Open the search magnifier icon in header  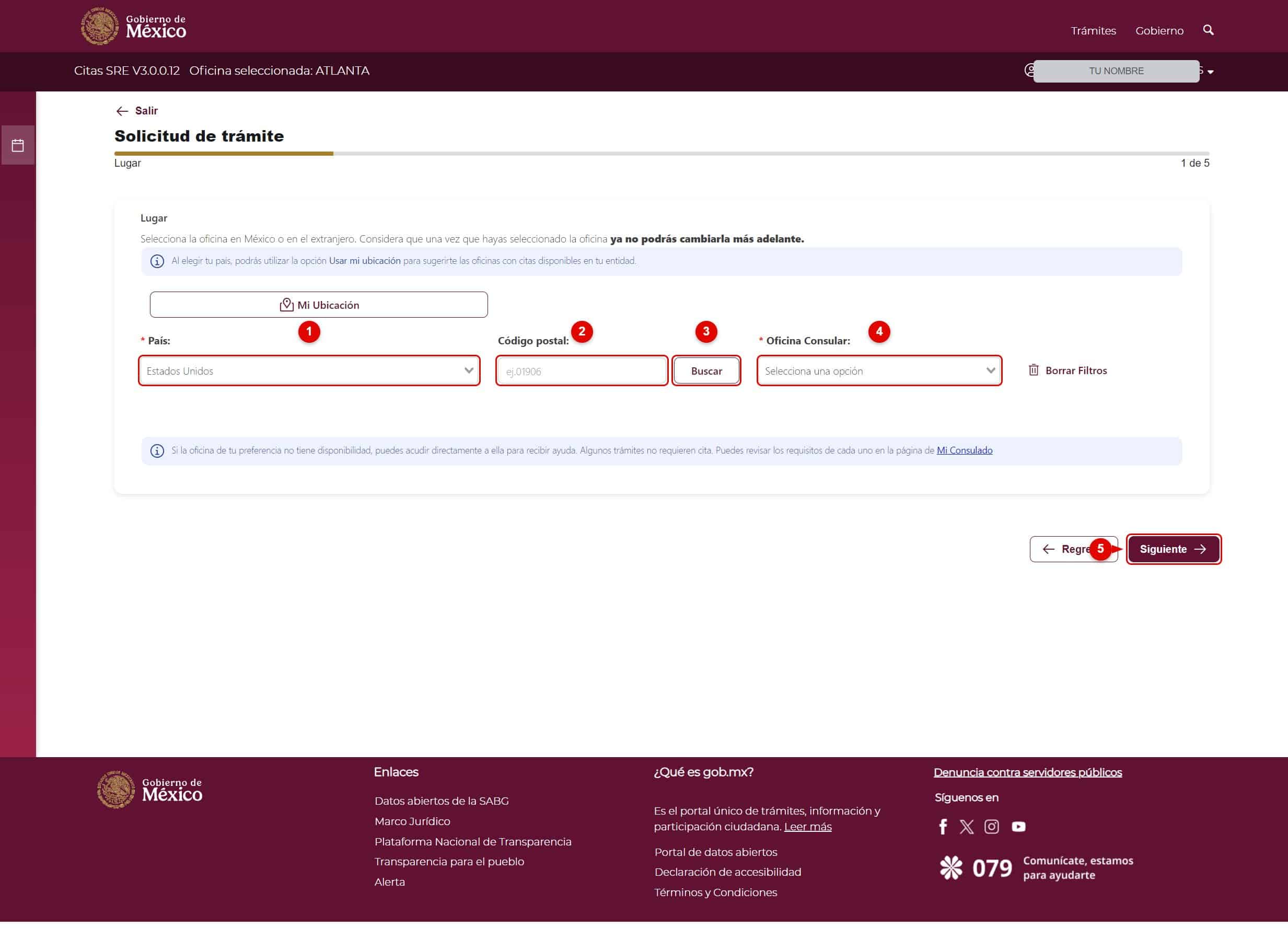tap(1208, 30)
